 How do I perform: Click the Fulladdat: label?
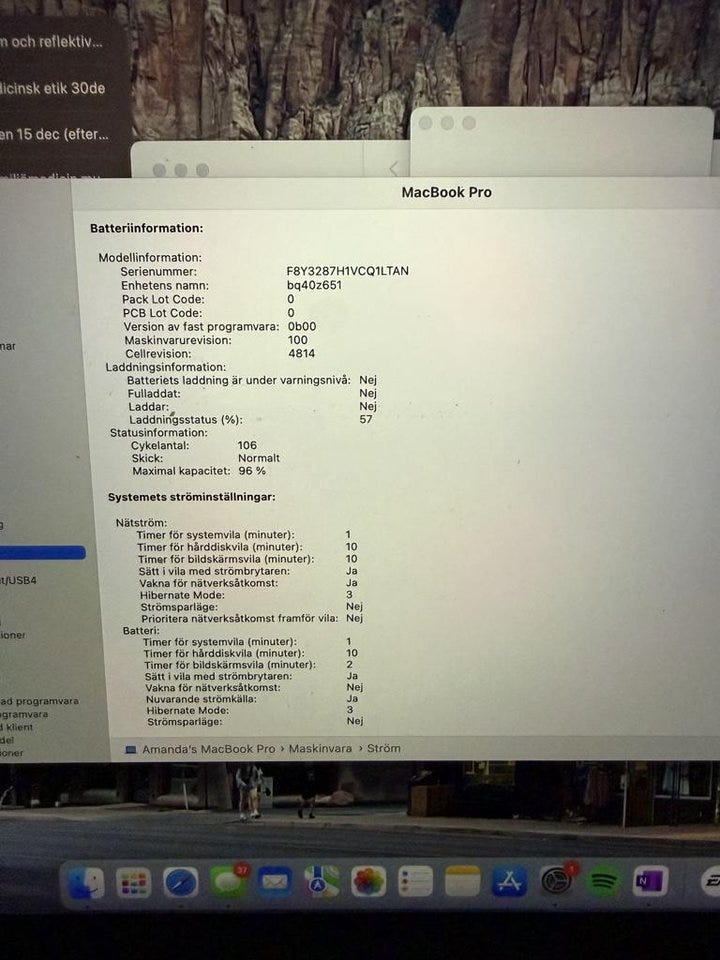154,394
